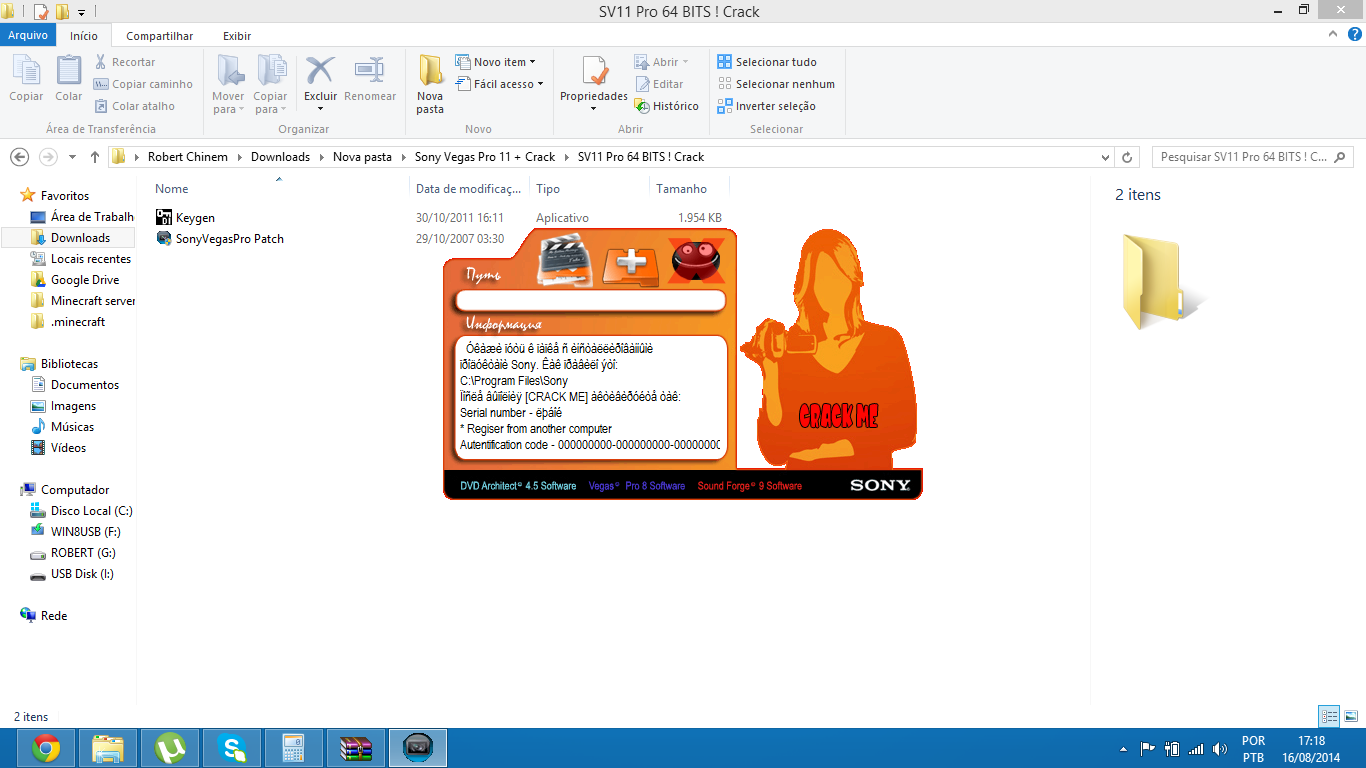Click the volume icon in system tray
The image size is (1366, 768).
(x=1219, y=748)
